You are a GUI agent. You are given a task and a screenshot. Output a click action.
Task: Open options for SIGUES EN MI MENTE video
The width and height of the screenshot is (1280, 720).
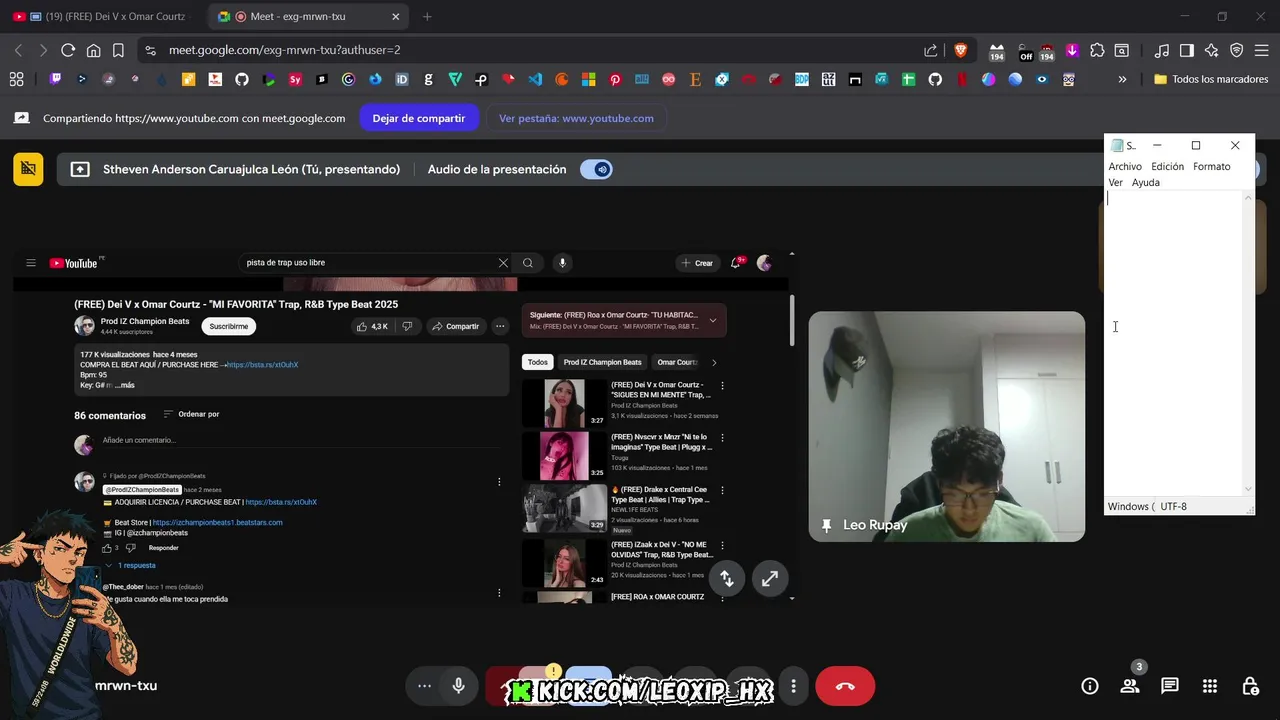point(722,386)
